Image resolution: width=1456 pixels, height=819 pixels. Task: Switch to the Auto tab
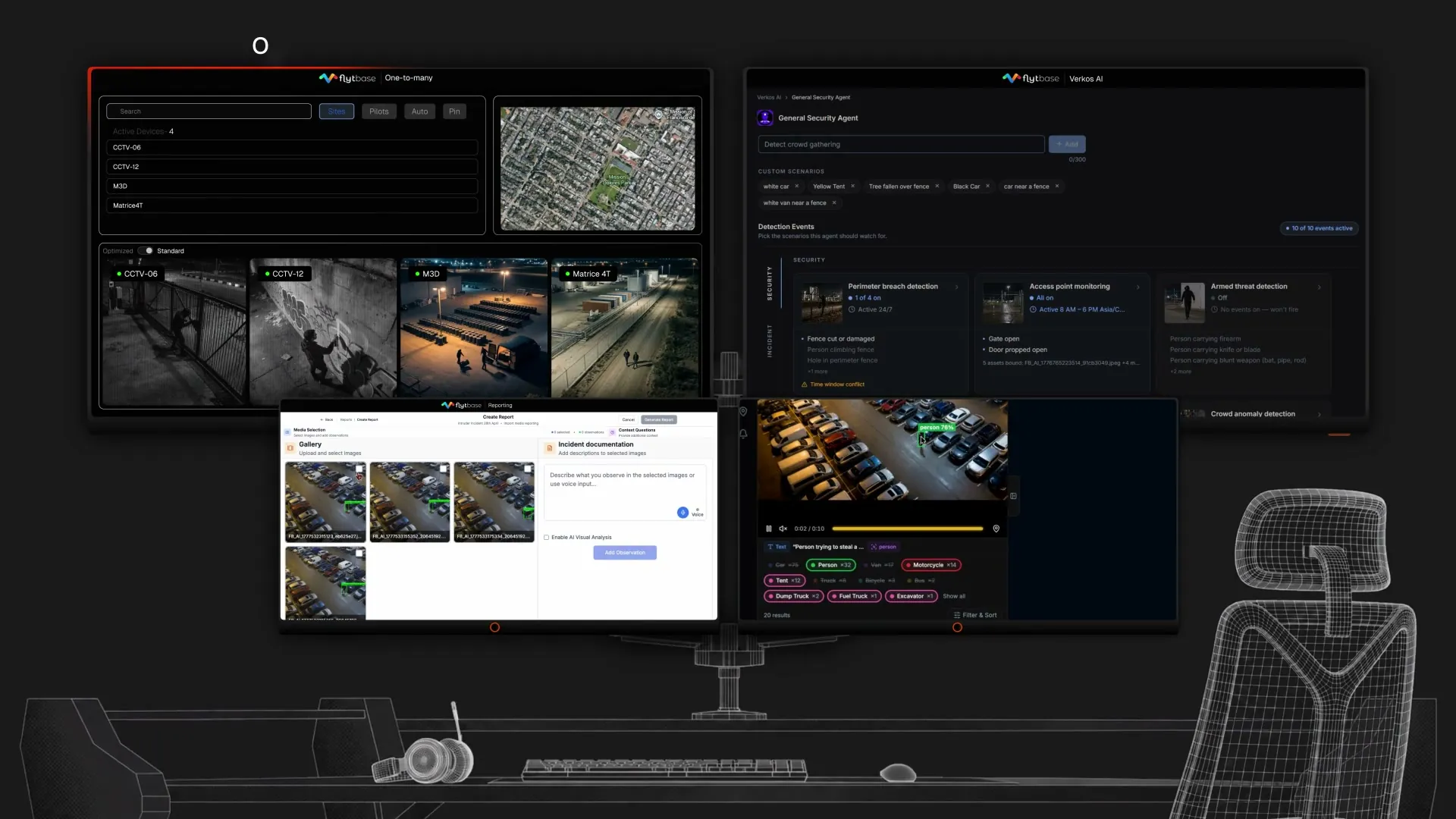click(420, 111)
